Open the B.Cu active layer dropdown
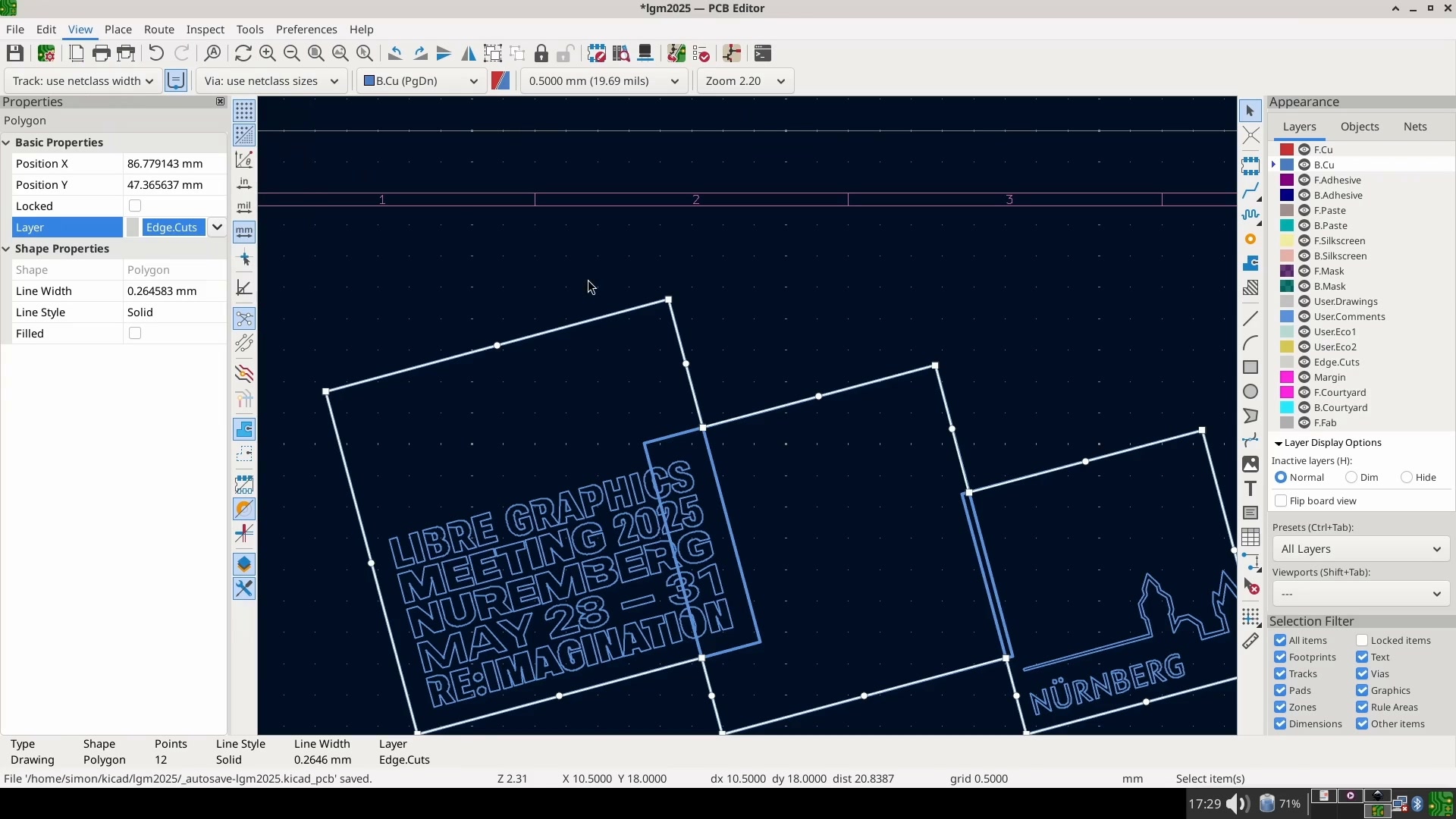Image resolution: width=1456 pixels, height=819 pixels. [421, 81]
